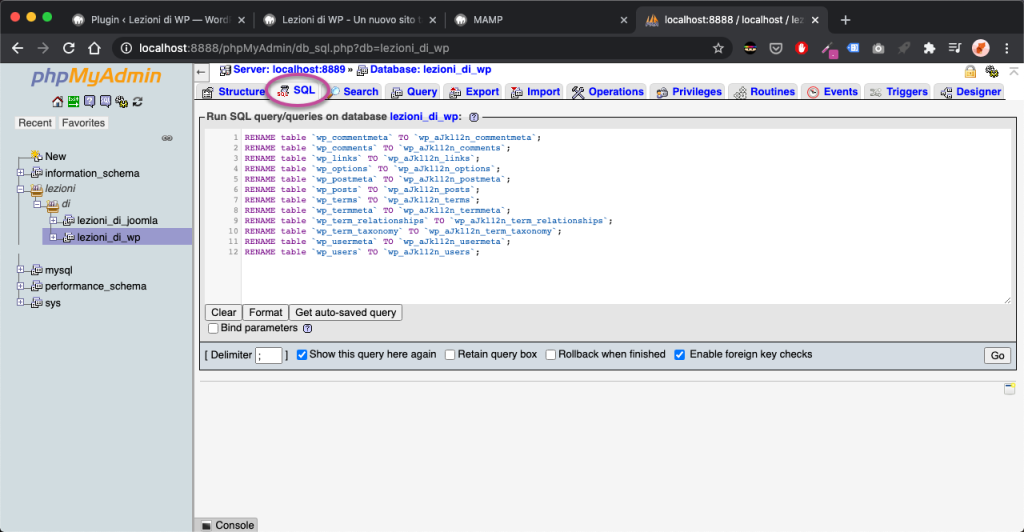This screenshot has height=532, width=1024.
Task: Open the camera screenshot extension
Action: tap(878, 48)
